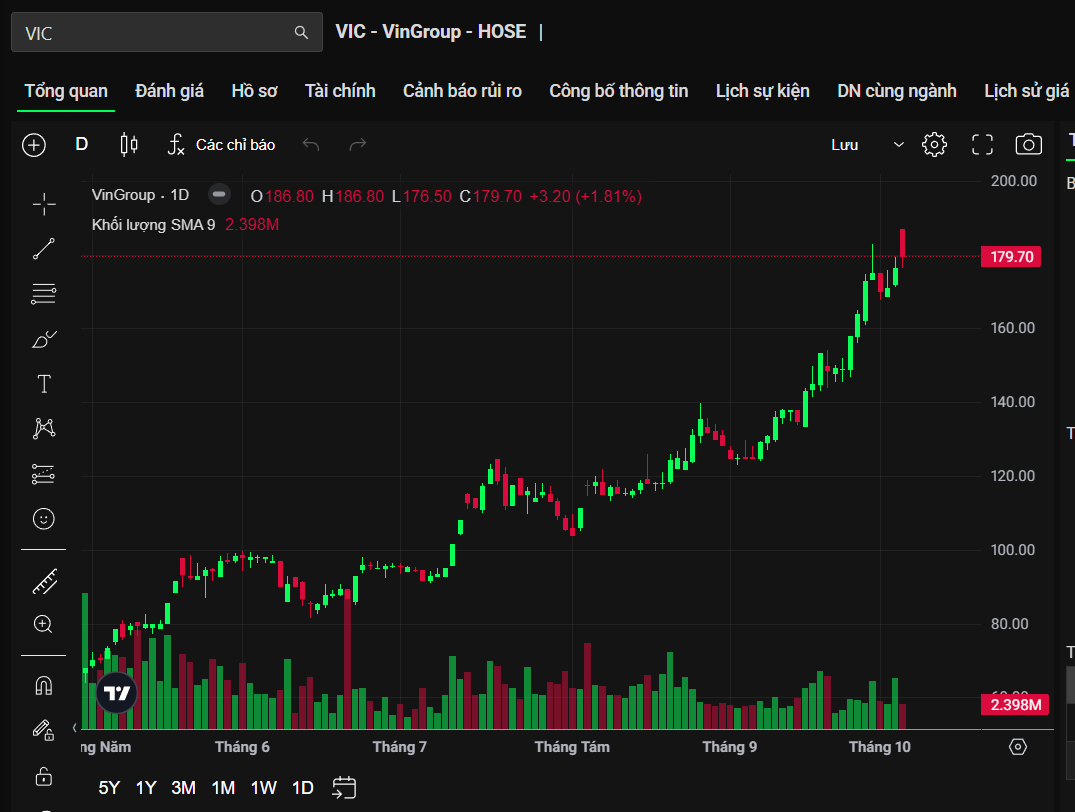Set chart range to 3M

point(183,788)
